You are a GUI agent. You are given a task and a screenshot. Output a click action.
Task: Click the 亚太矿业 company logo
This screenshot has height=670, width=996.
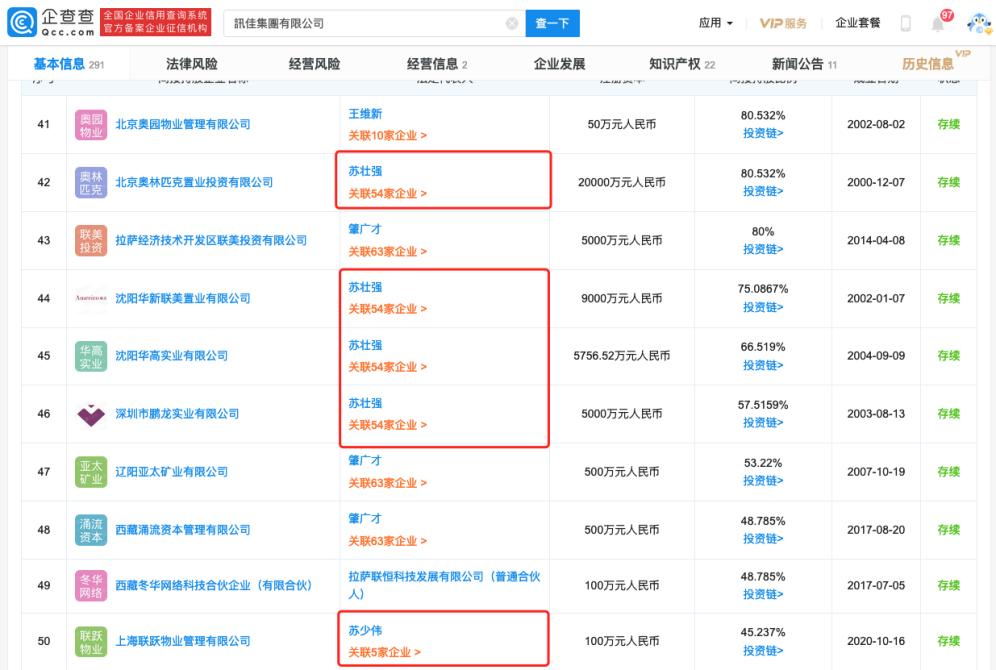[91, 472]
